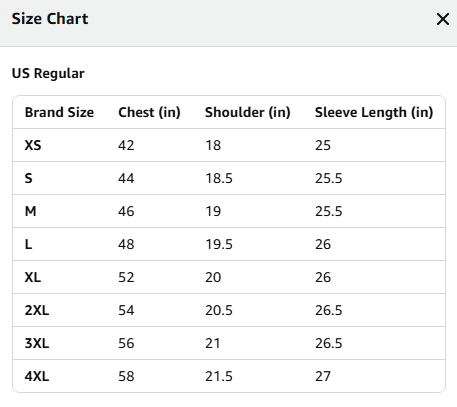Select the XS size row label
The height and width of the screenshot is (407, 457).
point(33,145)
